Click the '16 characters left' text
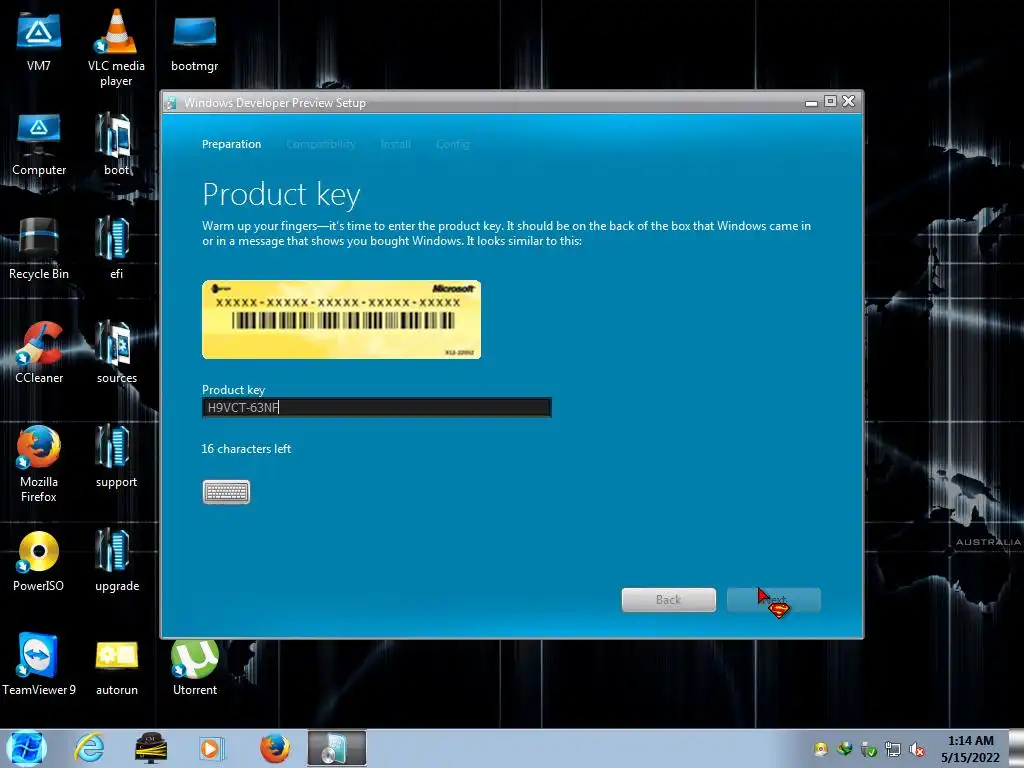Image resolution: width=1024 pixels, height=768 pixels. [x=246, y=449]
